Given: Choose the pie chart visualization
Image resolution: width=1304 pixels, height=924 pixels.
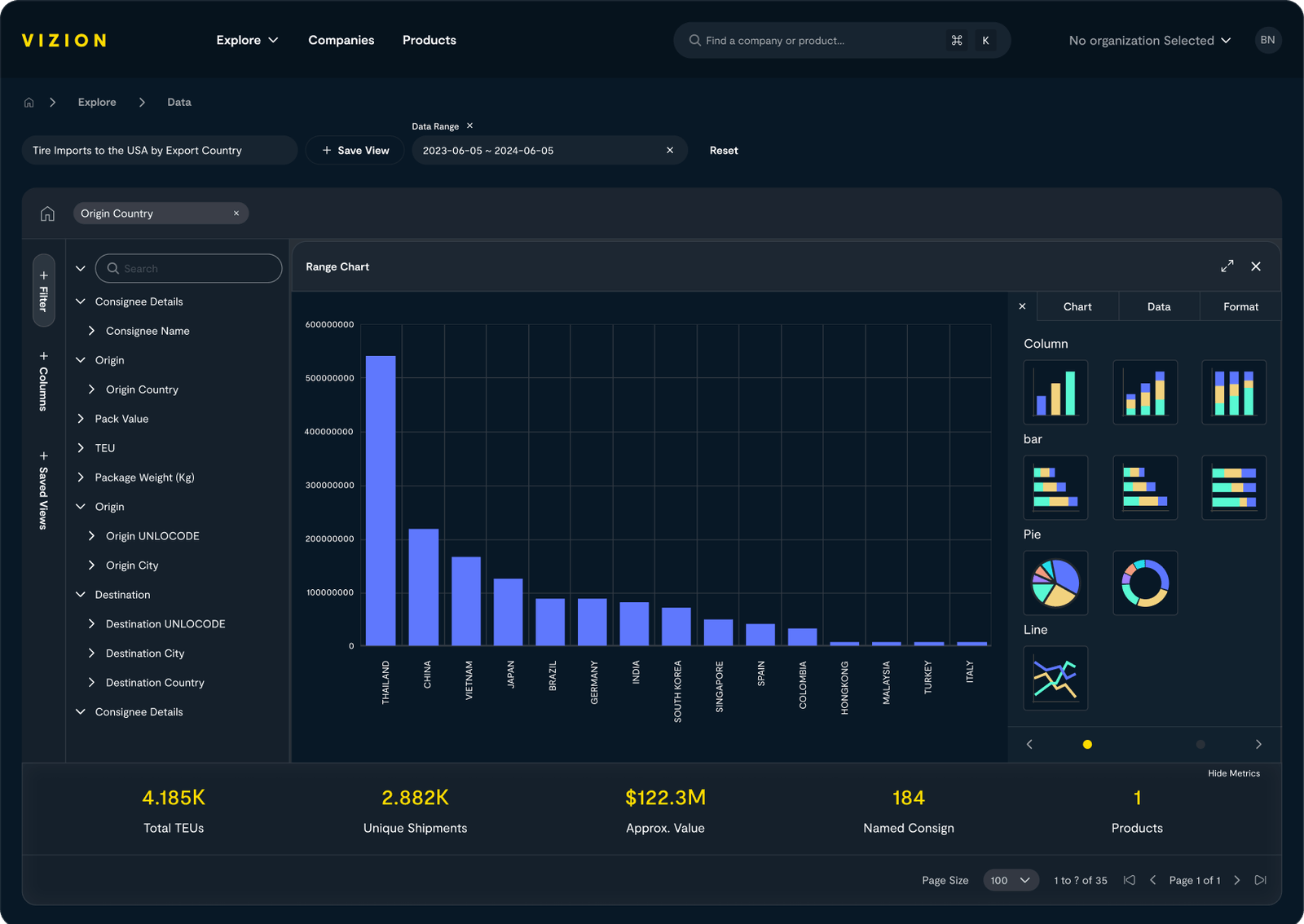Looking at the screenshot, I should pyautogui.click(x=1055, y=583).
